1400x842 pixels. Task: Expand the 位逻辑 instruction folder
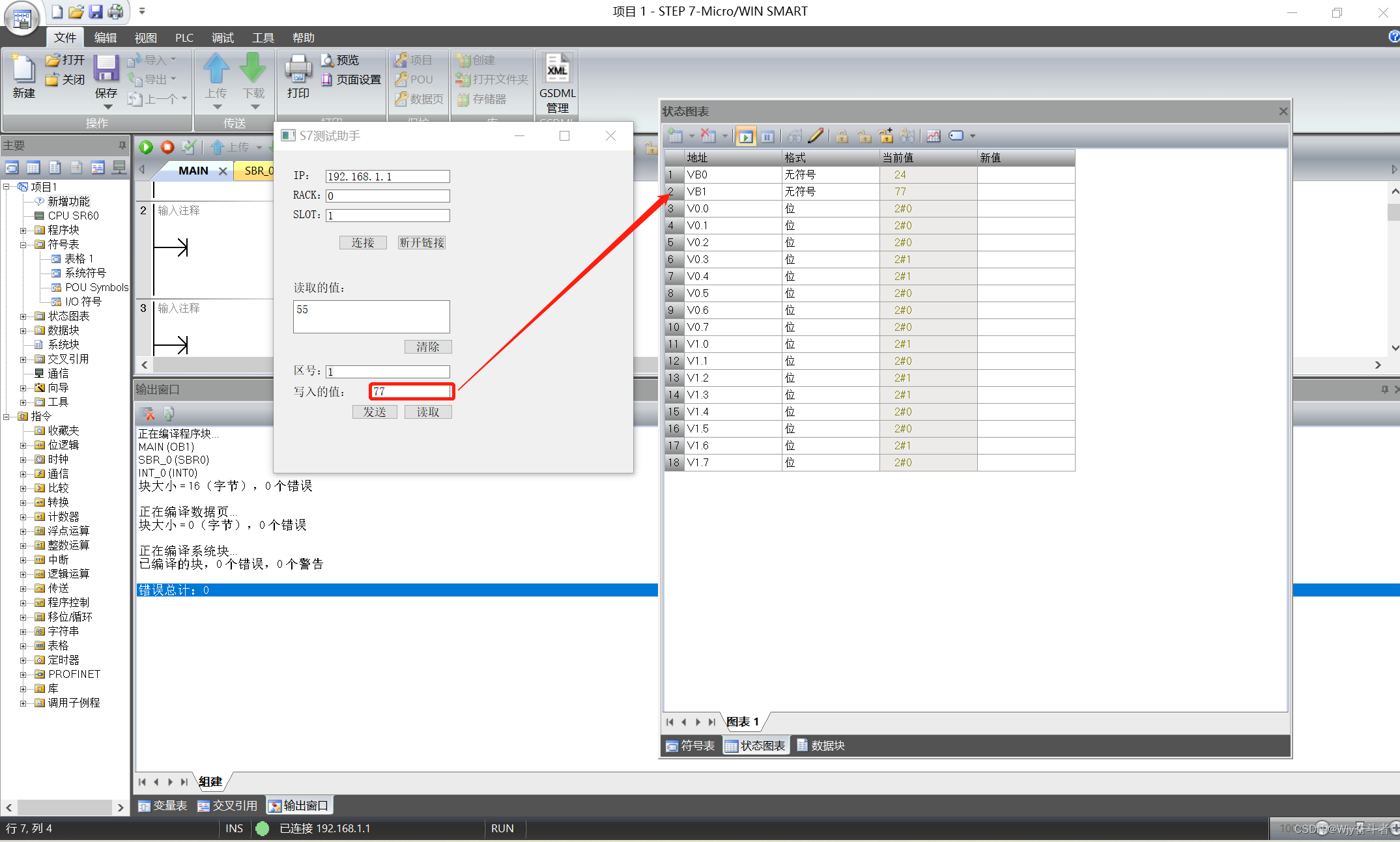23,445
